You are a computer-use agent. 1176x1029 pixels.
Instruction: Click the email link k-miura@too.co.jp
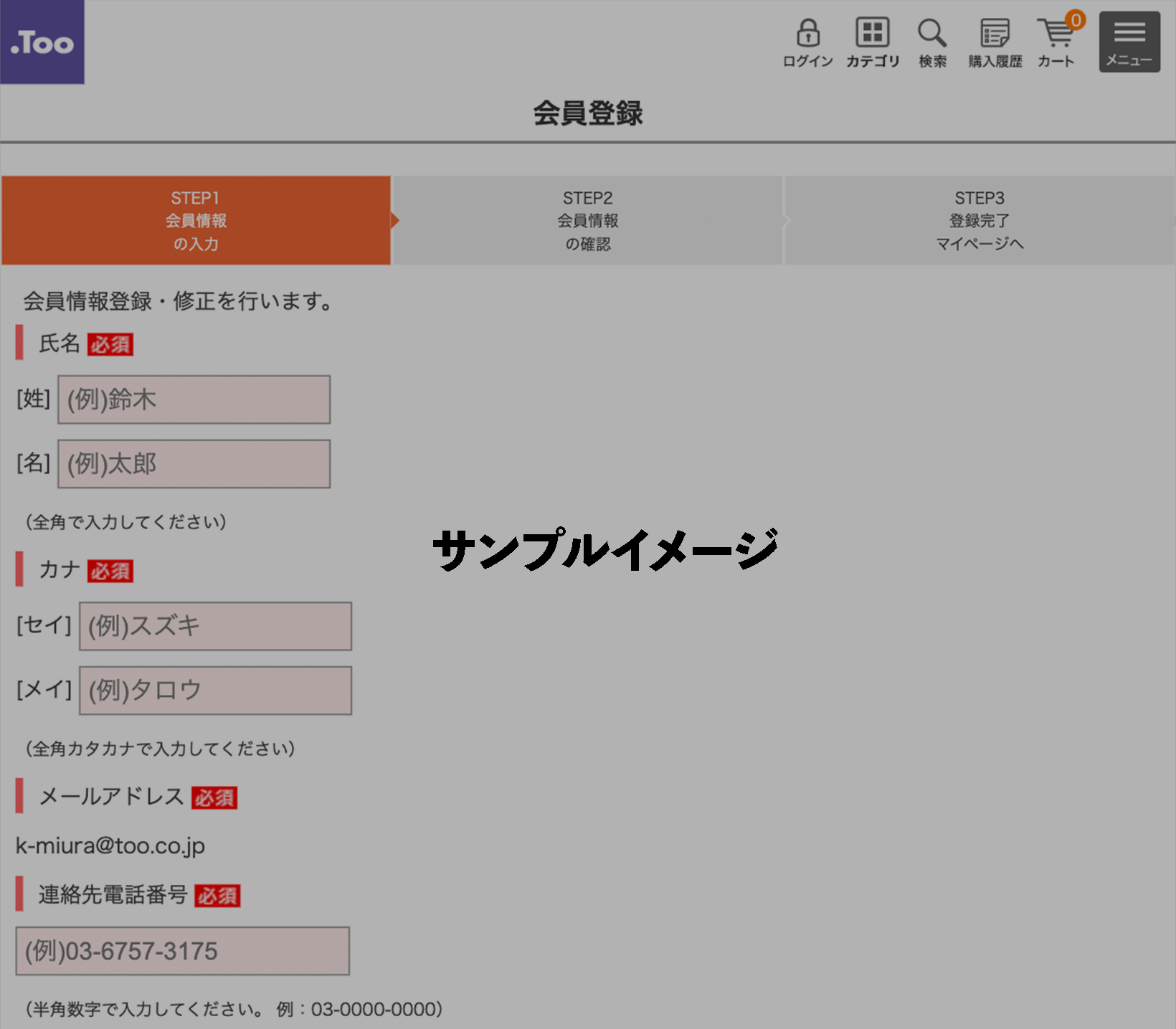[110, 845]
